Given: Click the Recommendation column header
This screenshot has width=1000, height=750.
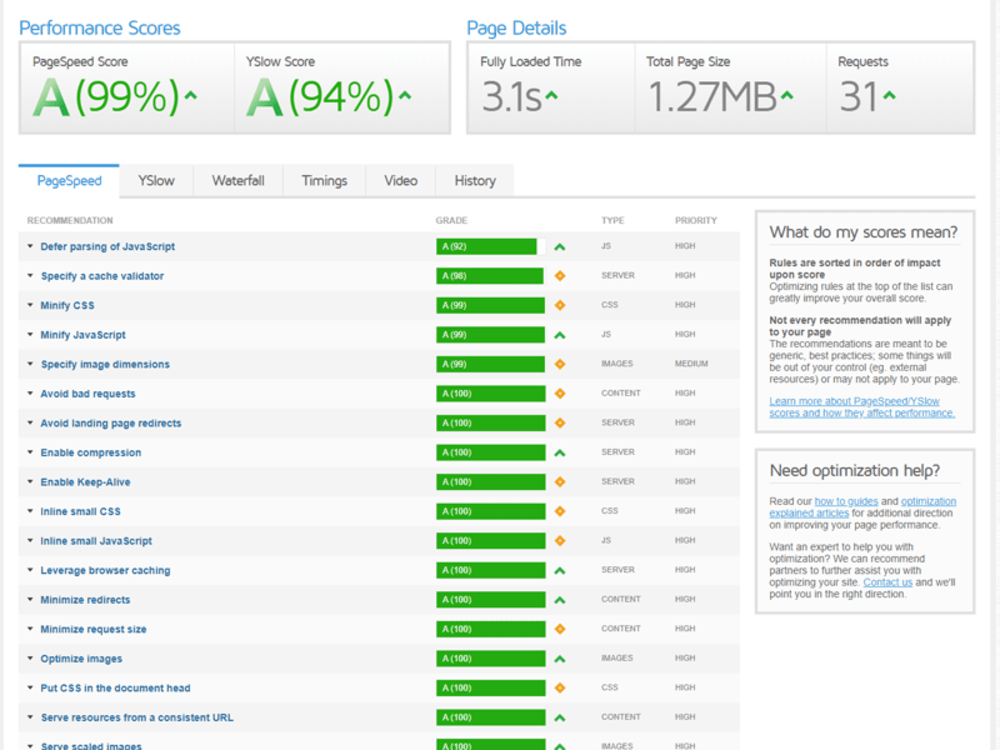Looking at the screenshot, I should [70, 221].
